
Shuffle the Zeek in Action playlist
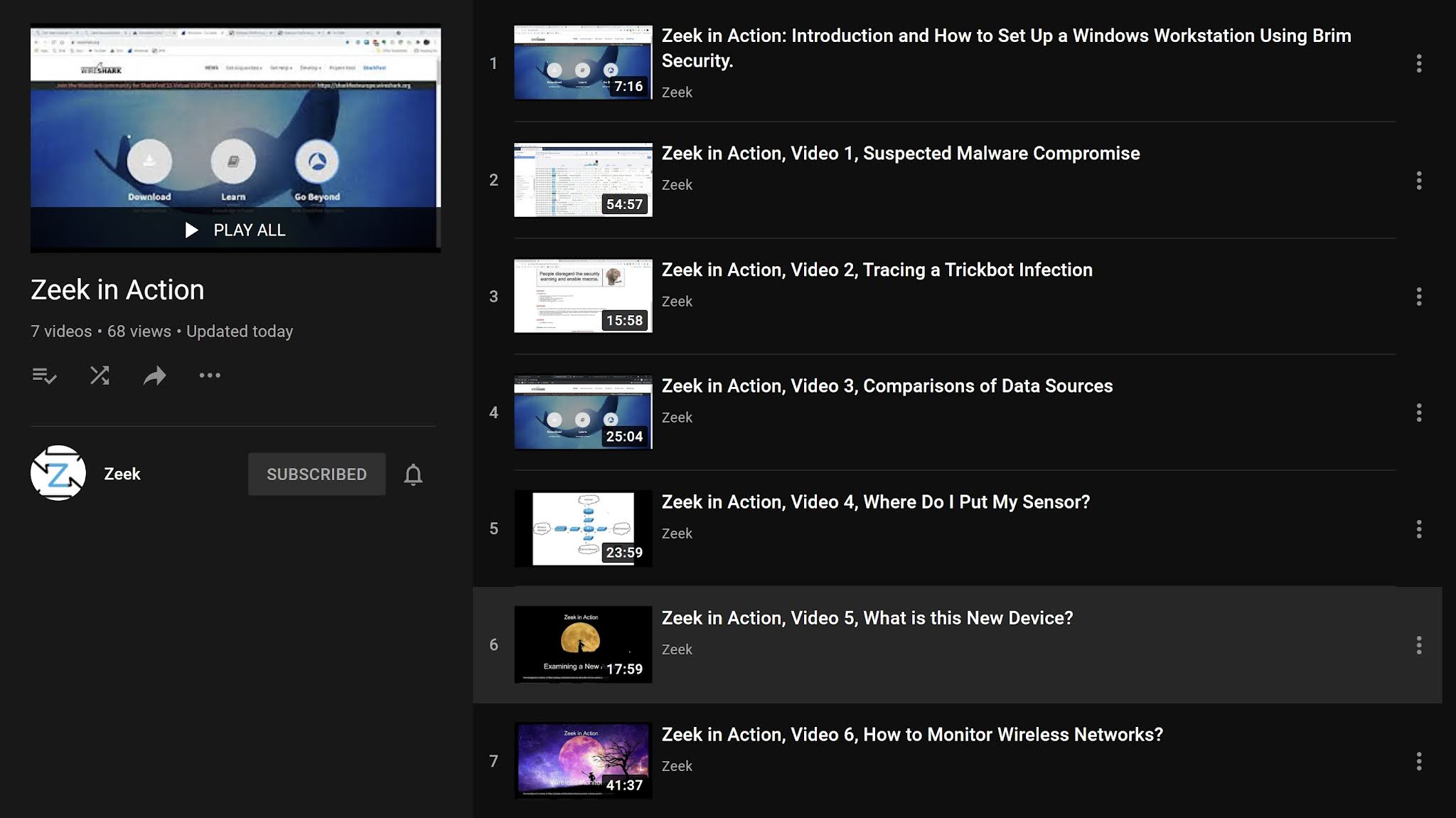[100, 376]
